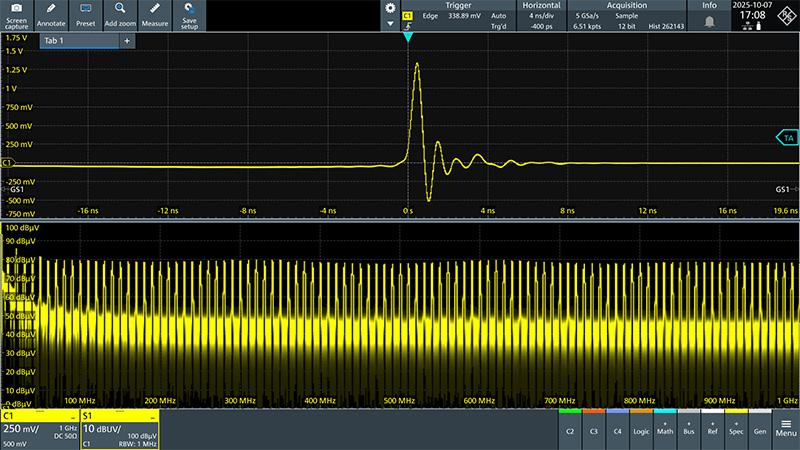Viewport: 800px width, 450px height.
Task: Open the Trigger settings panel
Action: 458,14
